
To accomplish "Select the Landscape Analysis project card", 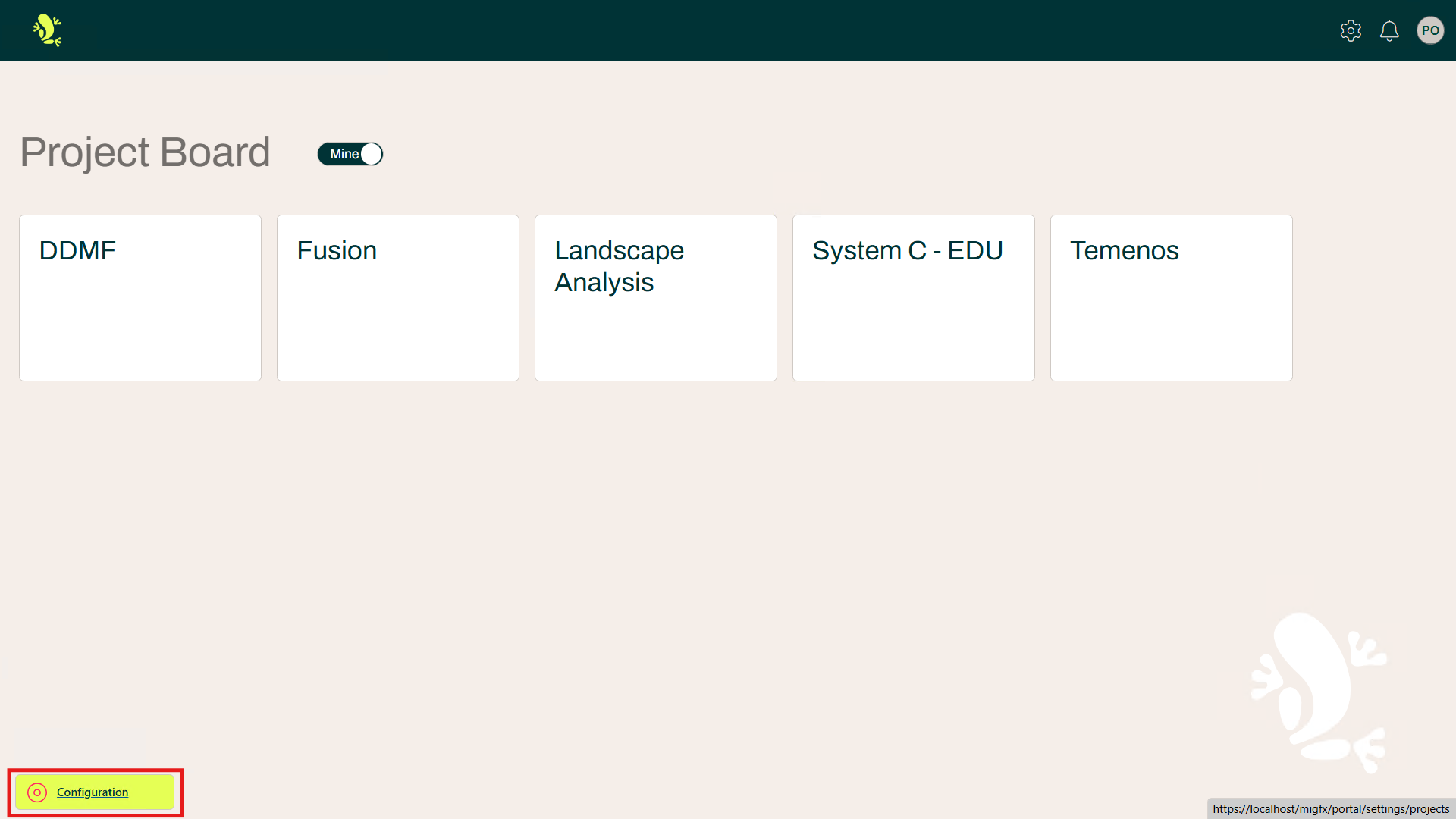I will click(655, 297).
